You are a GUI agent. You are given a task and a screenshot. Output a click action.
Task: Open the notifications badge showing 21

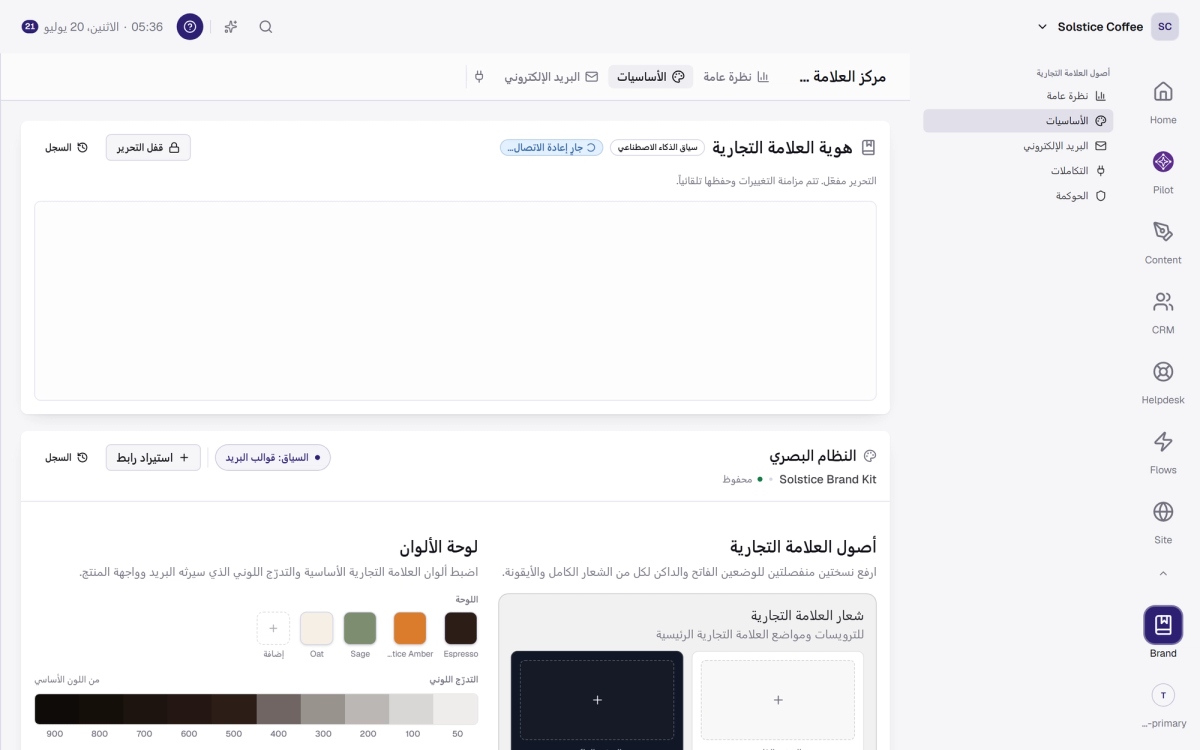coord(30,27)
